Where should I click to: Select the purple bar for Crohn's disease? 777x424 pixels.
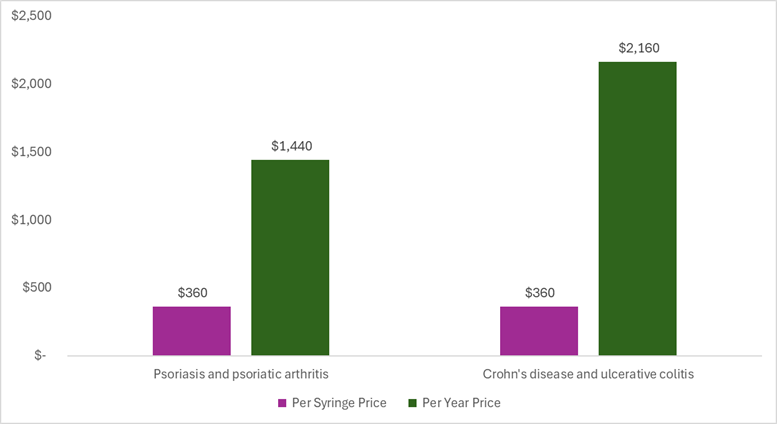[539, 331]
